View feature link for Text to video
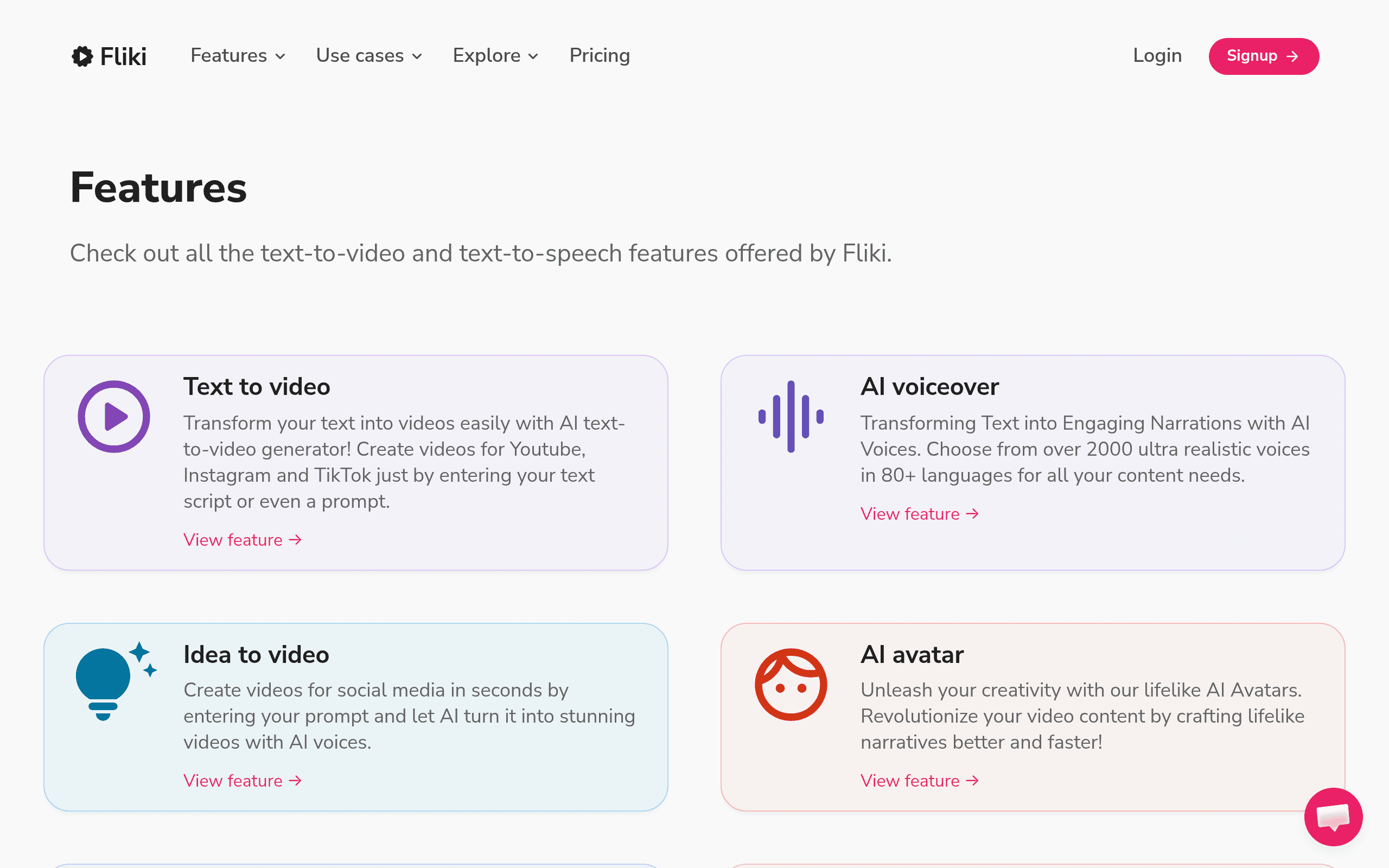 243,540
